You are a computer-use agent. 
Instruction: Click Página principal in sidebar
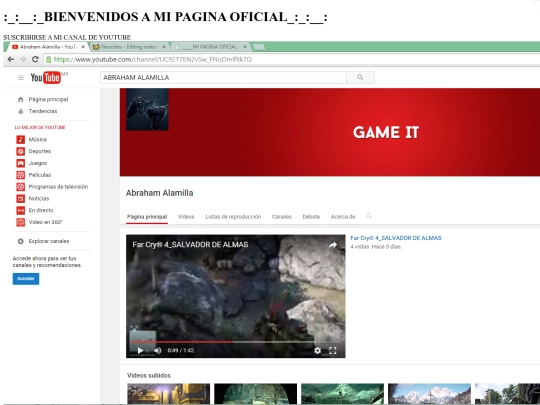(x=49, y=100)
